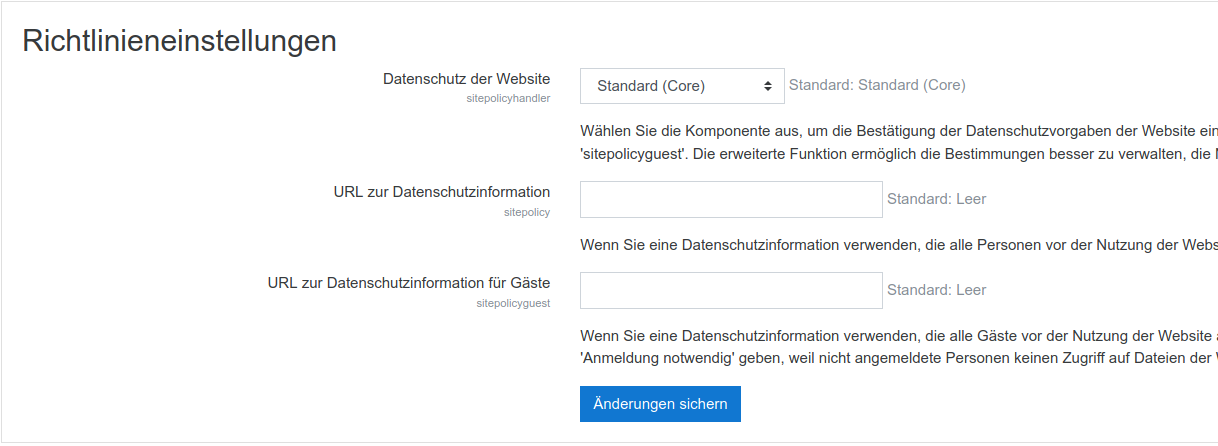Click 'Standard: Leer' beside the sitepolicy field
Image resolution: width=1218 pixels, height=446 pixels.
[936, 199]
